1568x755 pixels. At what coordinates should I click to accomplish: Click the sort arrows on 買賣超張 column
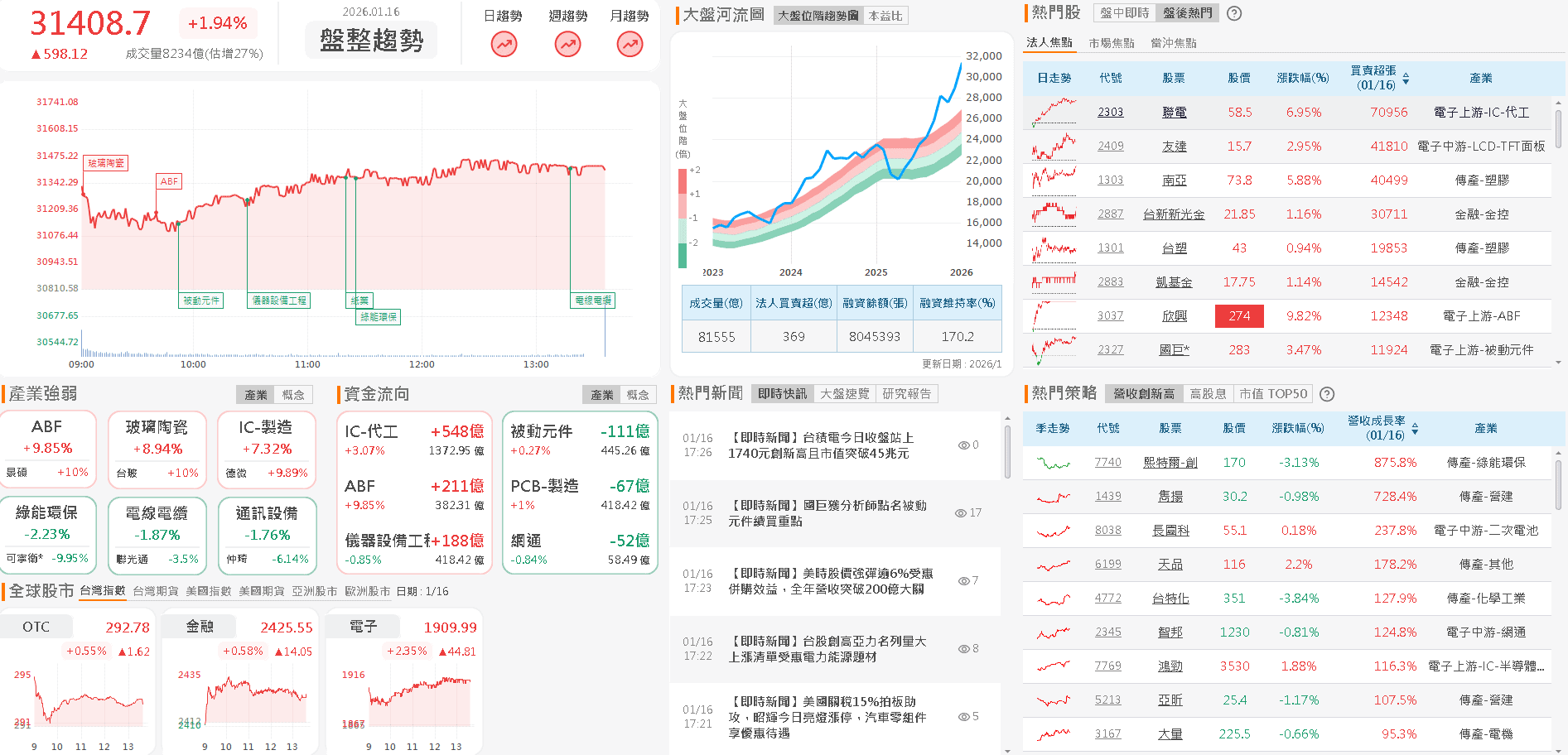1406,77
